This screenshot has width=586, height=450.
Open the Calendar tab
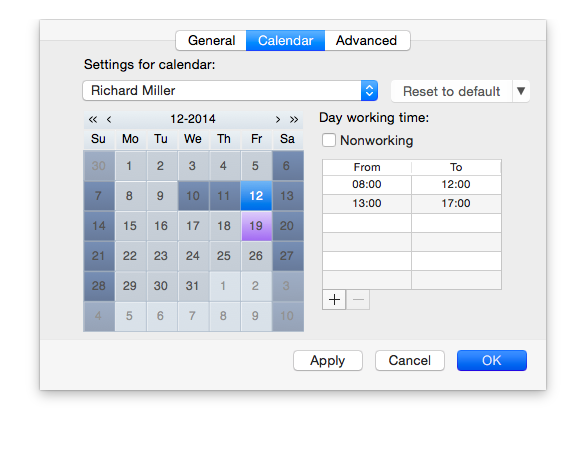pyautogui.click(x=286, y=40)
